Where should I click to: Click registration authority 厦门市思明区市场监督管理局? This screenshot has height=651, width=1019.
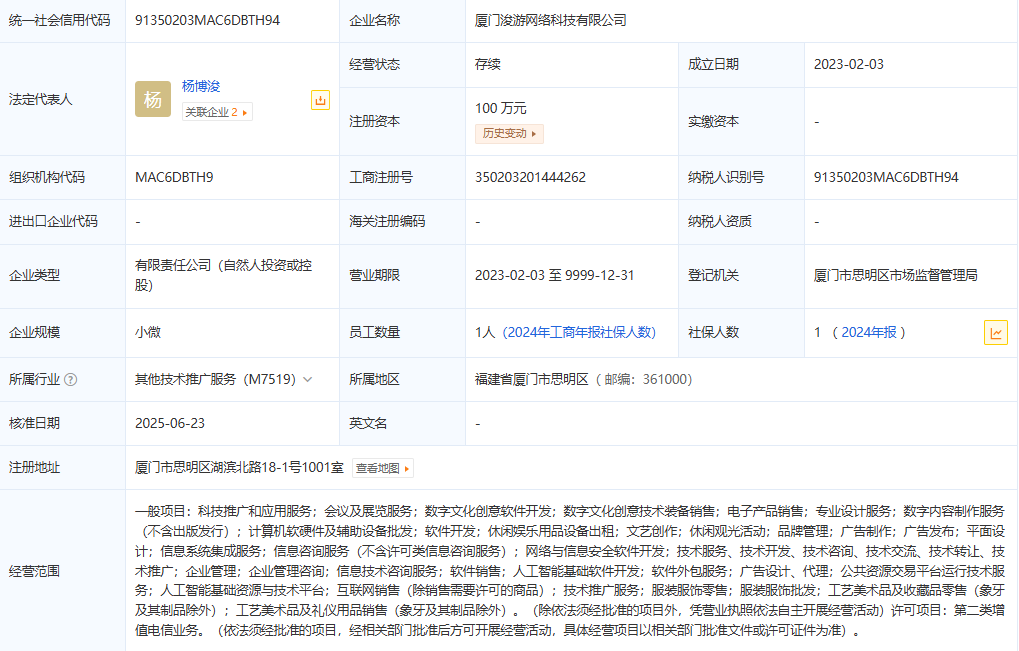click(x=896, y=275)
